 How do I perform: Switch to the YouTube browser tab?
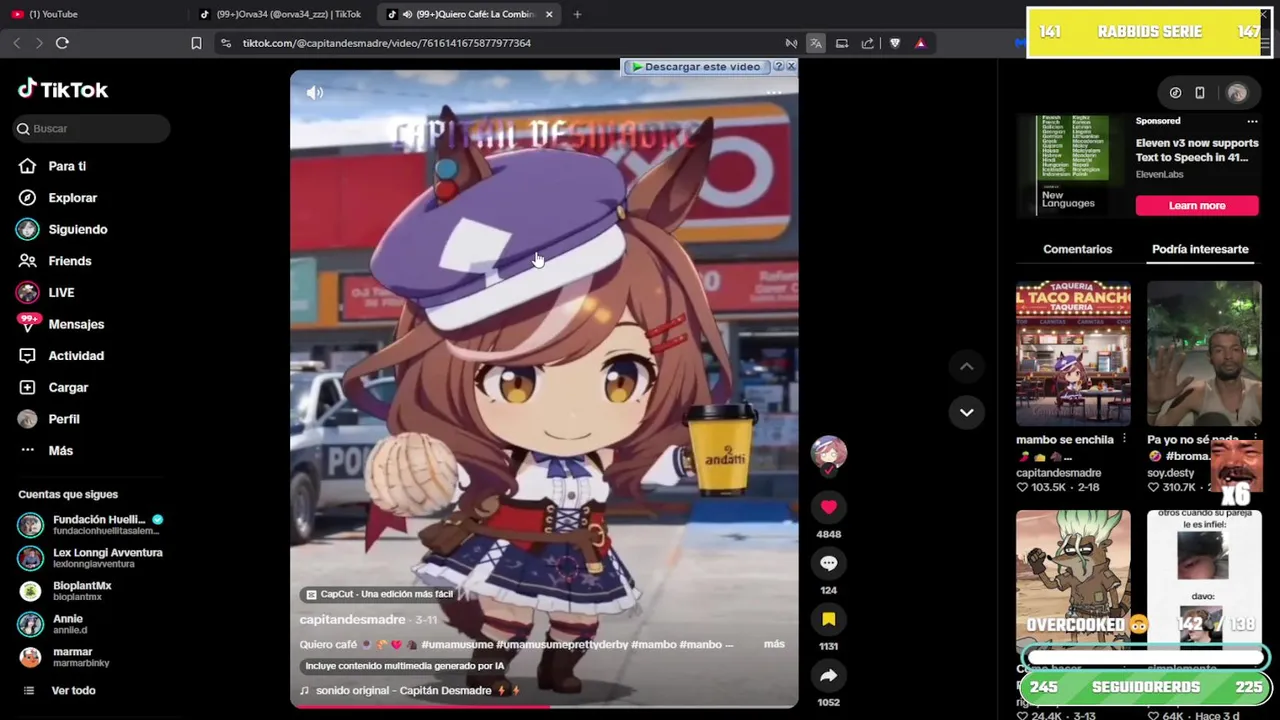tap(95, 14)
